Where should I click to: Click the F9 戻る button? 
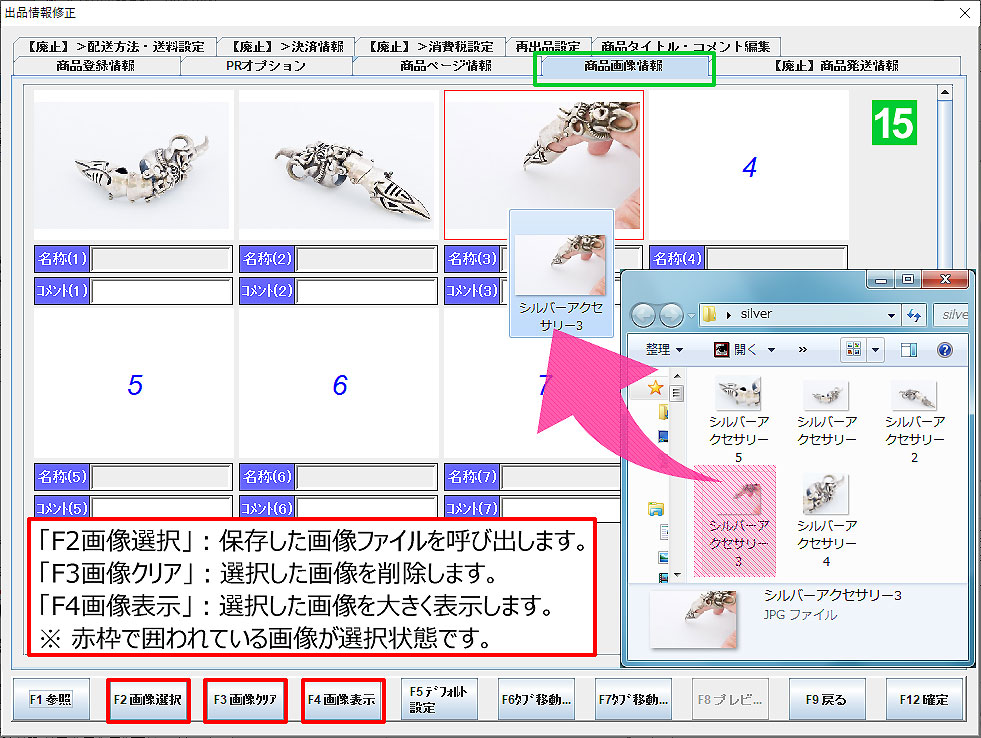click(x=826, y=700)
